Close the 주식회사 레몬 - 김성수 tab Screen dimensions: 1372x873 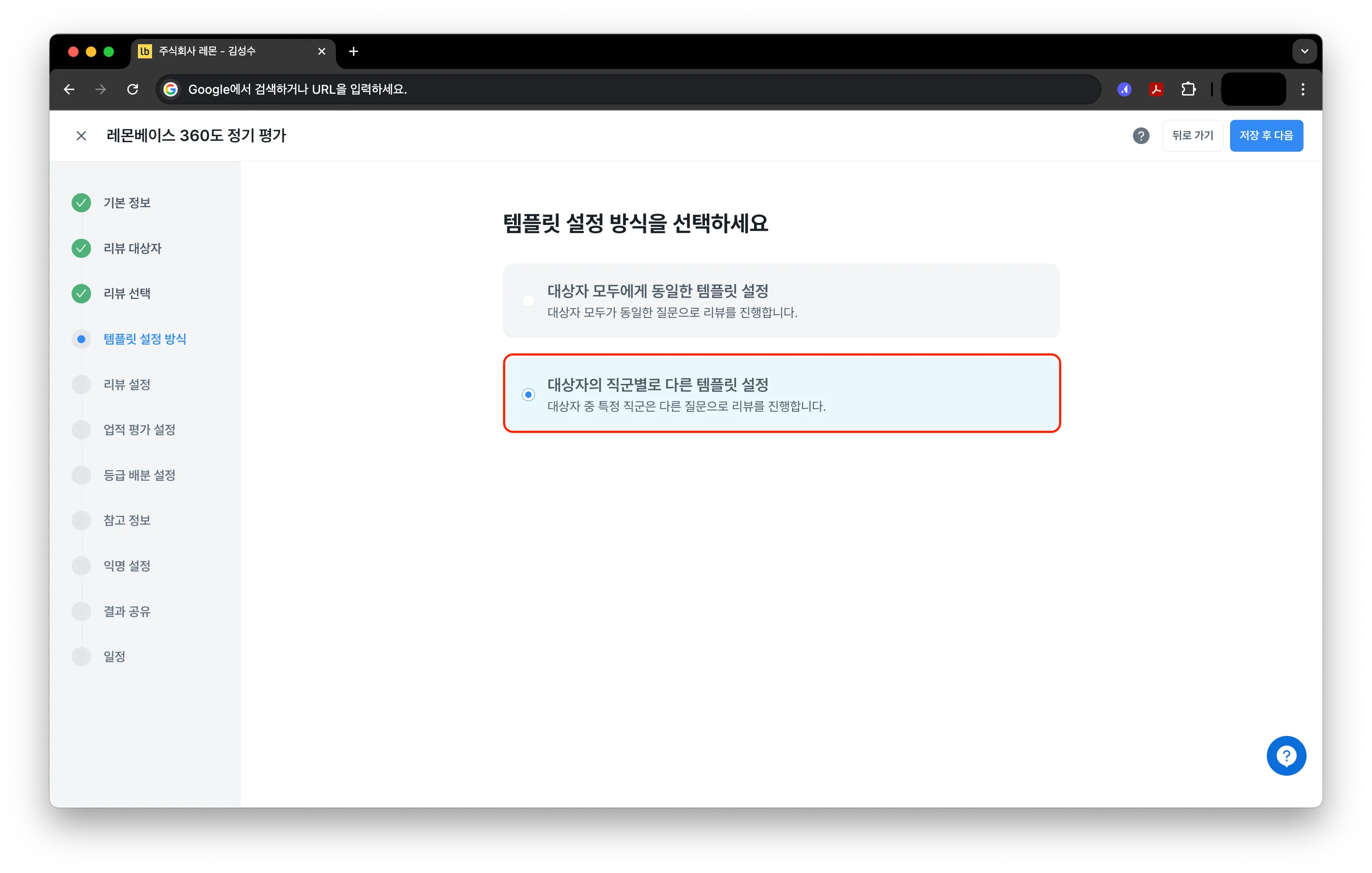point(321,51)
